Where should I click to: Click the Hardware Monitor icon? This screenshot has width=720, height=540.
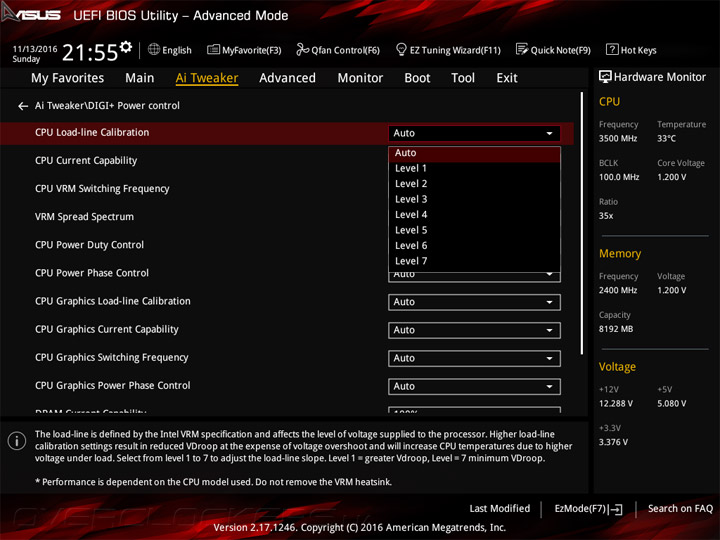[605, 77]
